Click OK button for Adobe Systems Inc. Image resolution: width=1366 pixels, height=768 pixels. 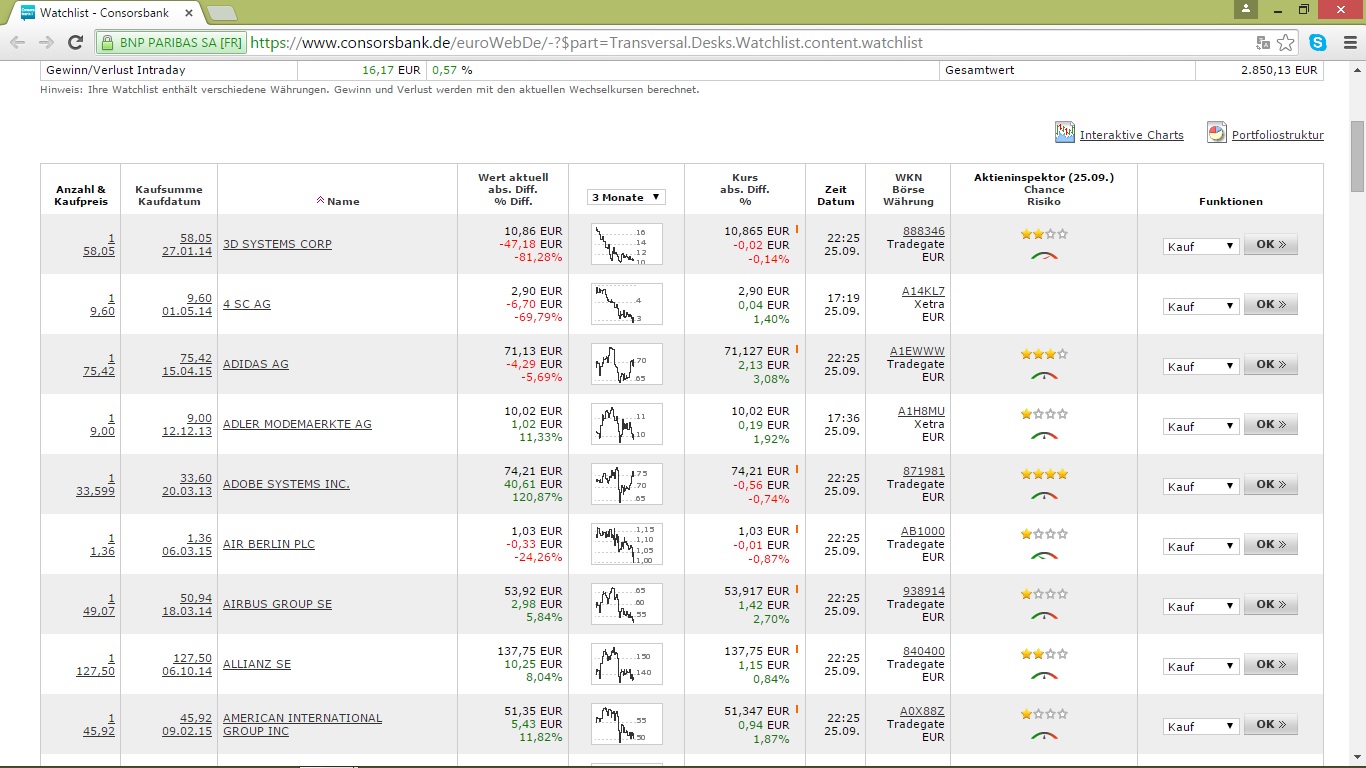[x=1270, y=485]
